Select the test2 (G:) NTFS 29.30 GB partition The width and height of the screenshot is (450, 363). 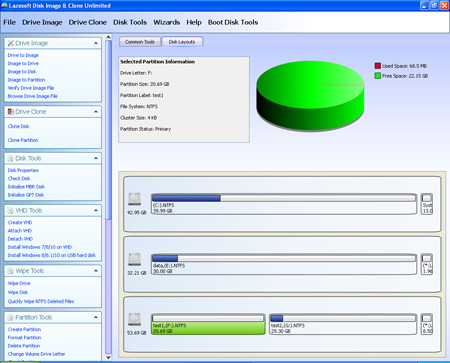[x=343, y=324]
